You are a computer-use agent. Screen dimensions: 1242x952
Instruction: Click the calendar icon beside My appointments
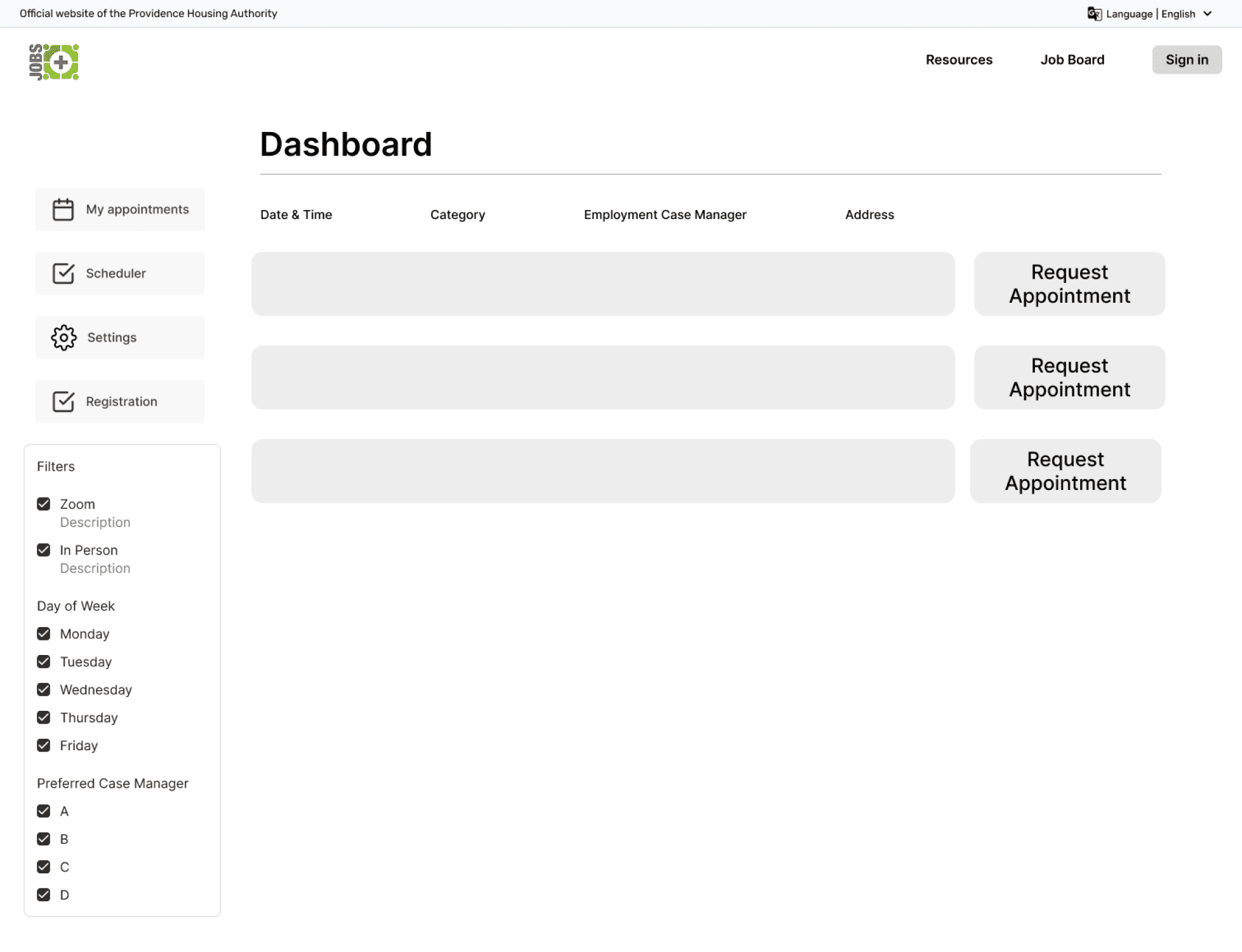(x=63, y=209)
